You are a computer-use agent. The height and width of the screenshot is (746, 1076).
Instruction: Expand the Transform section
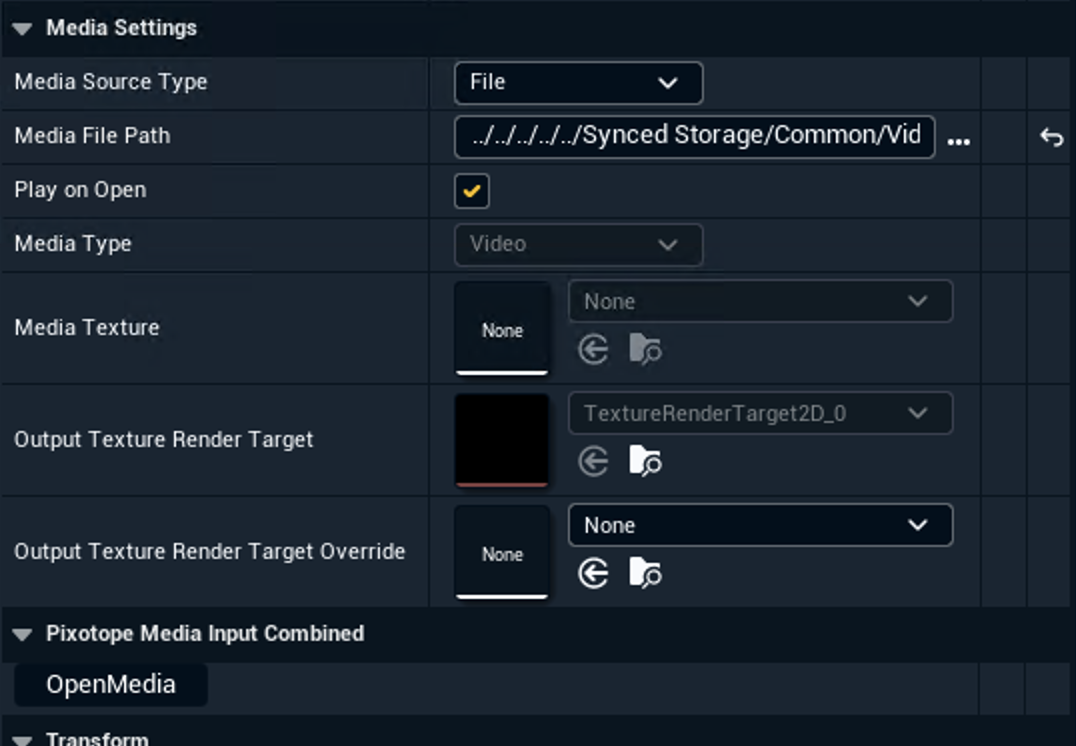point(21,738)
